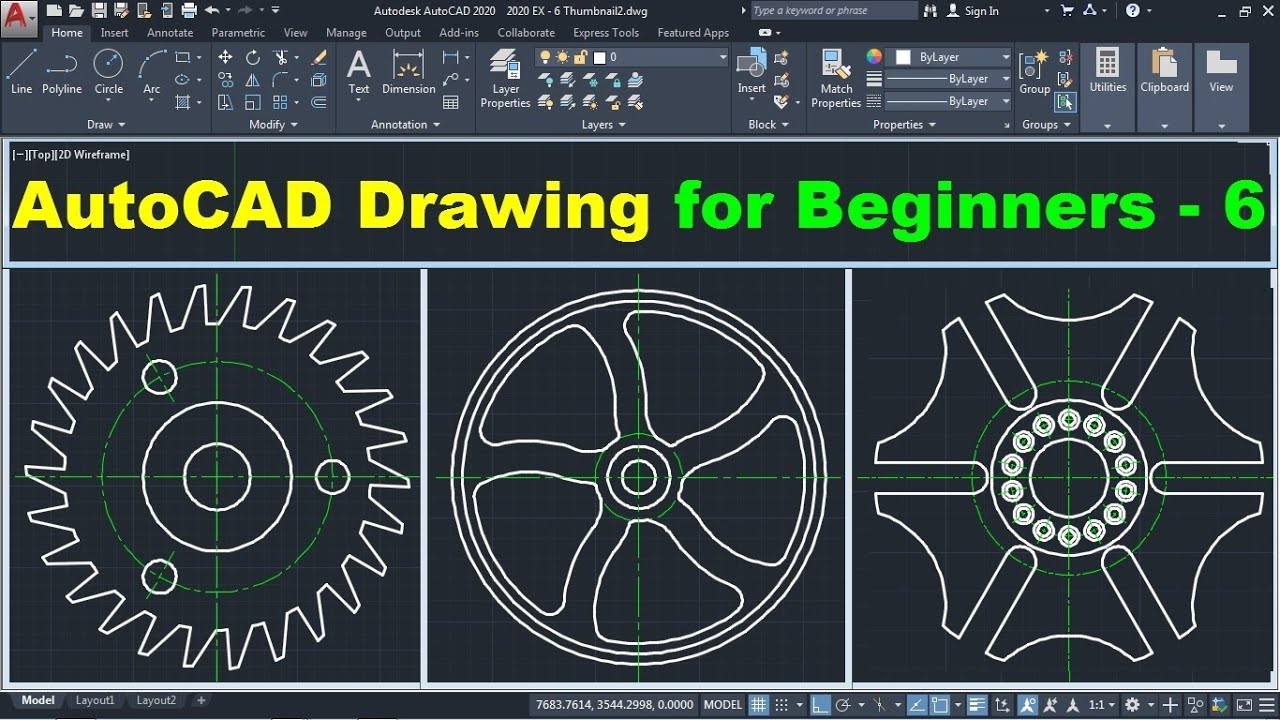This screenshot has height=720, width=1280.
Task: Open the ByLayer object color dropdown
Action: 1006,57
